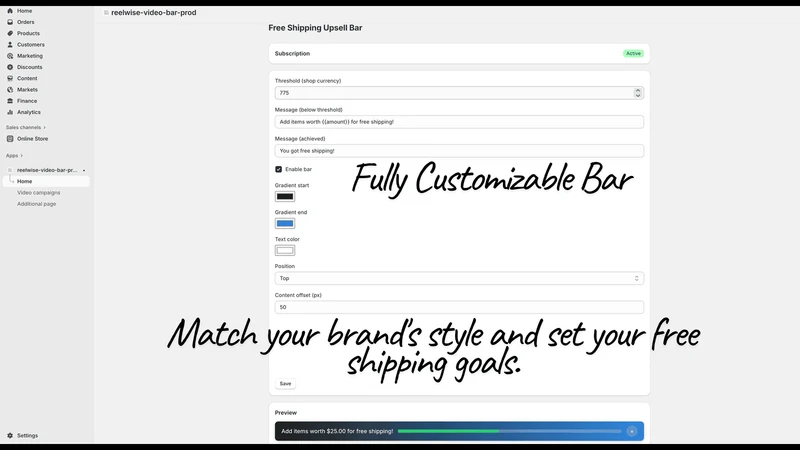Click the Markets globe icon
Image resolution: width=800 pixels, height=450 pixels.
[x=10, y=89]
